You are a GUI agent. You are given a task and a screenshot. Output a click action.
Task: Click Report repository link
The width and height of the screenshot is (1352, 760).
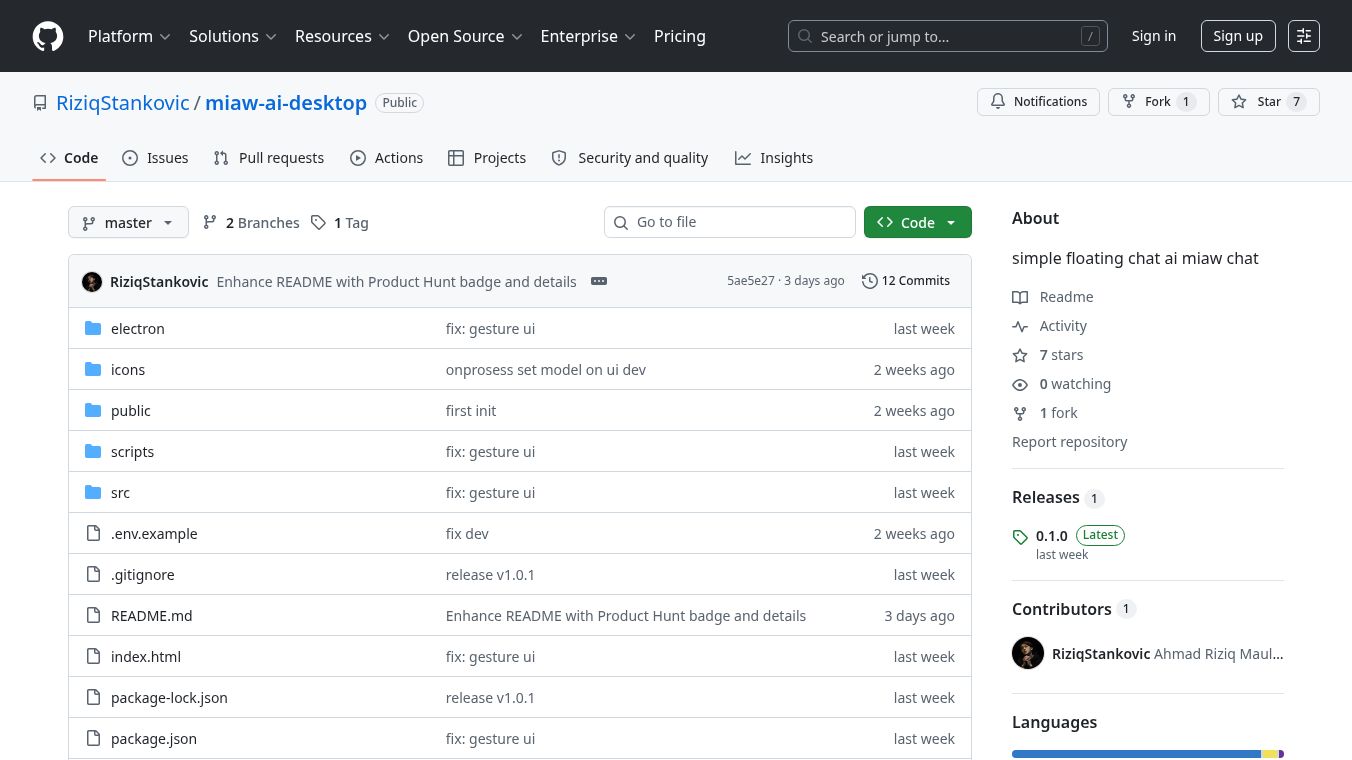(1069, 442)
